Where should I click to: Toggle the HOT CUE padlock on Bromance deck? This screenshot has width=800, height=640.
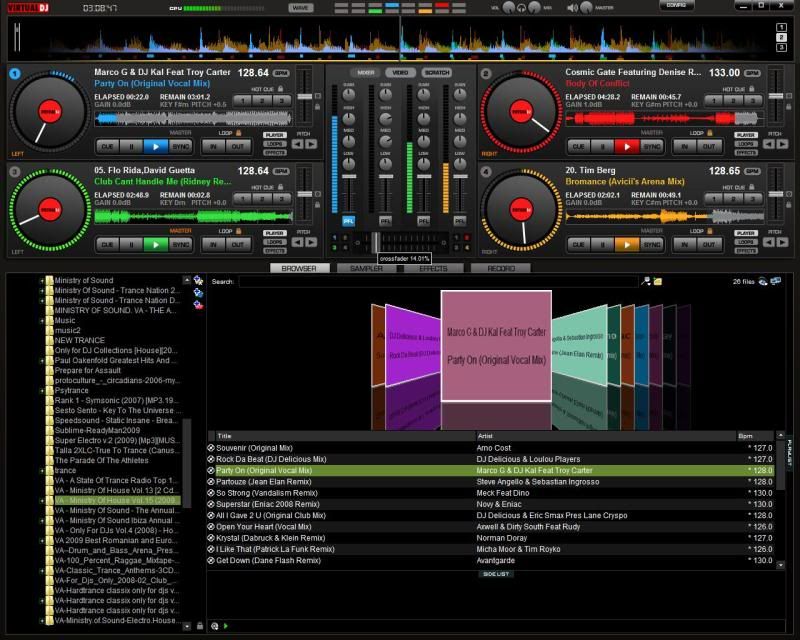pos(752,187)
